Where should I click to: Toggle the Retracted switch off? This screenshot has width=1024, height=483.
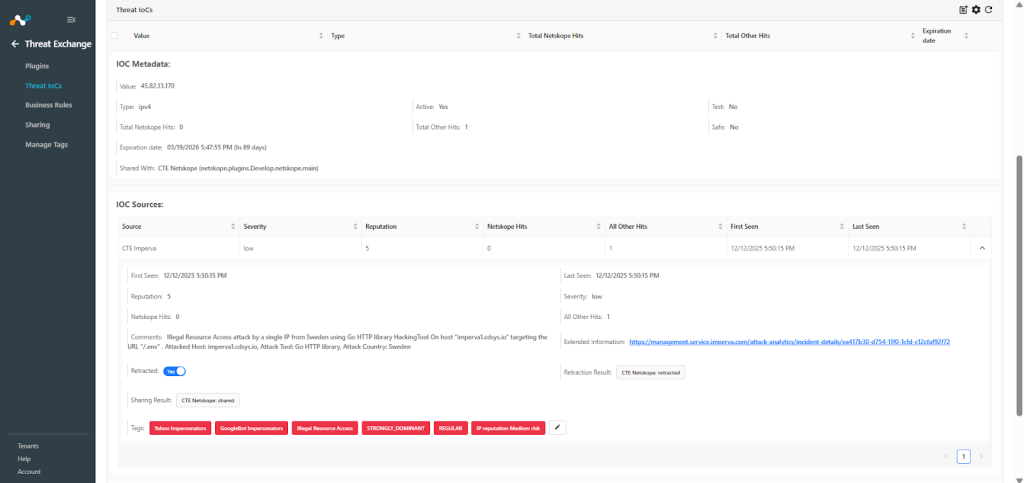pyautogui.click(x=174, y=371)
